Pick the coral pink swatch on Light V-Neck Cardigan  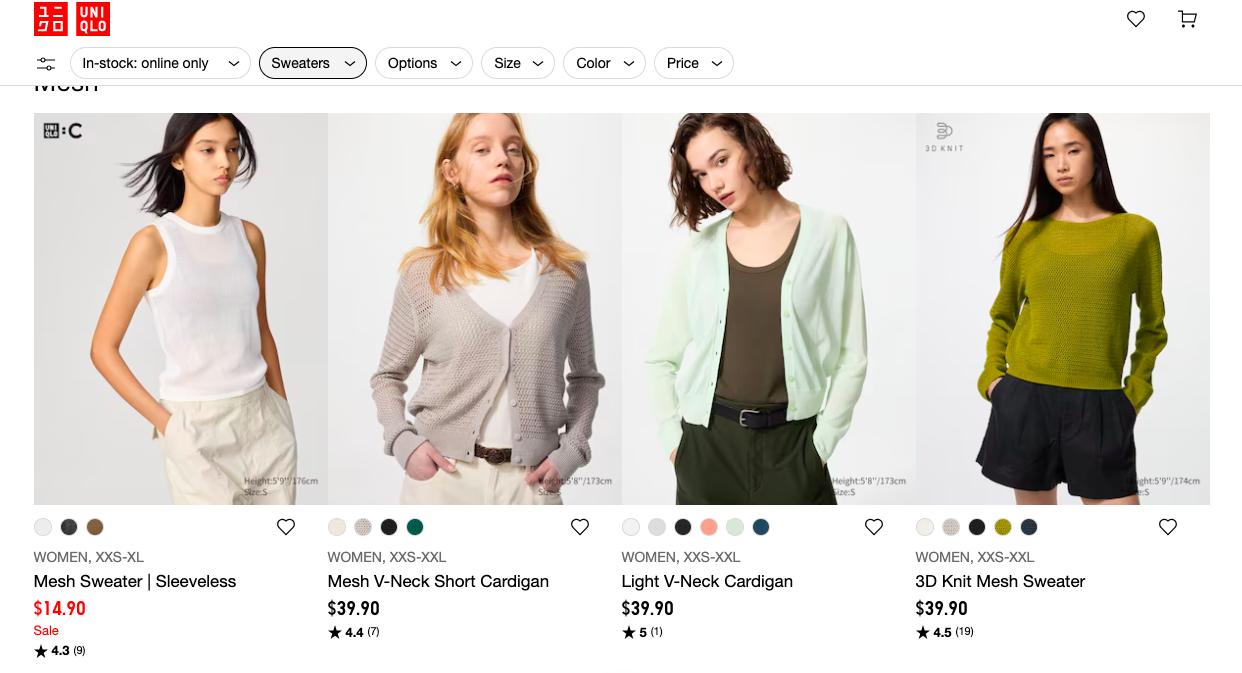point(709,527)
